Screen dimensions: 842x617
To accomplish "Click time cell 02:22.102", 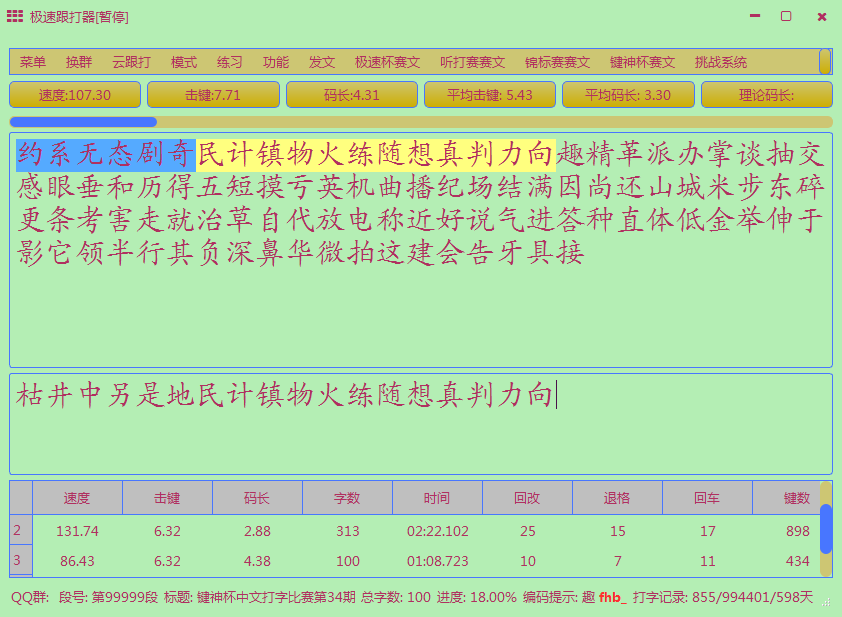I will [438, 531].
